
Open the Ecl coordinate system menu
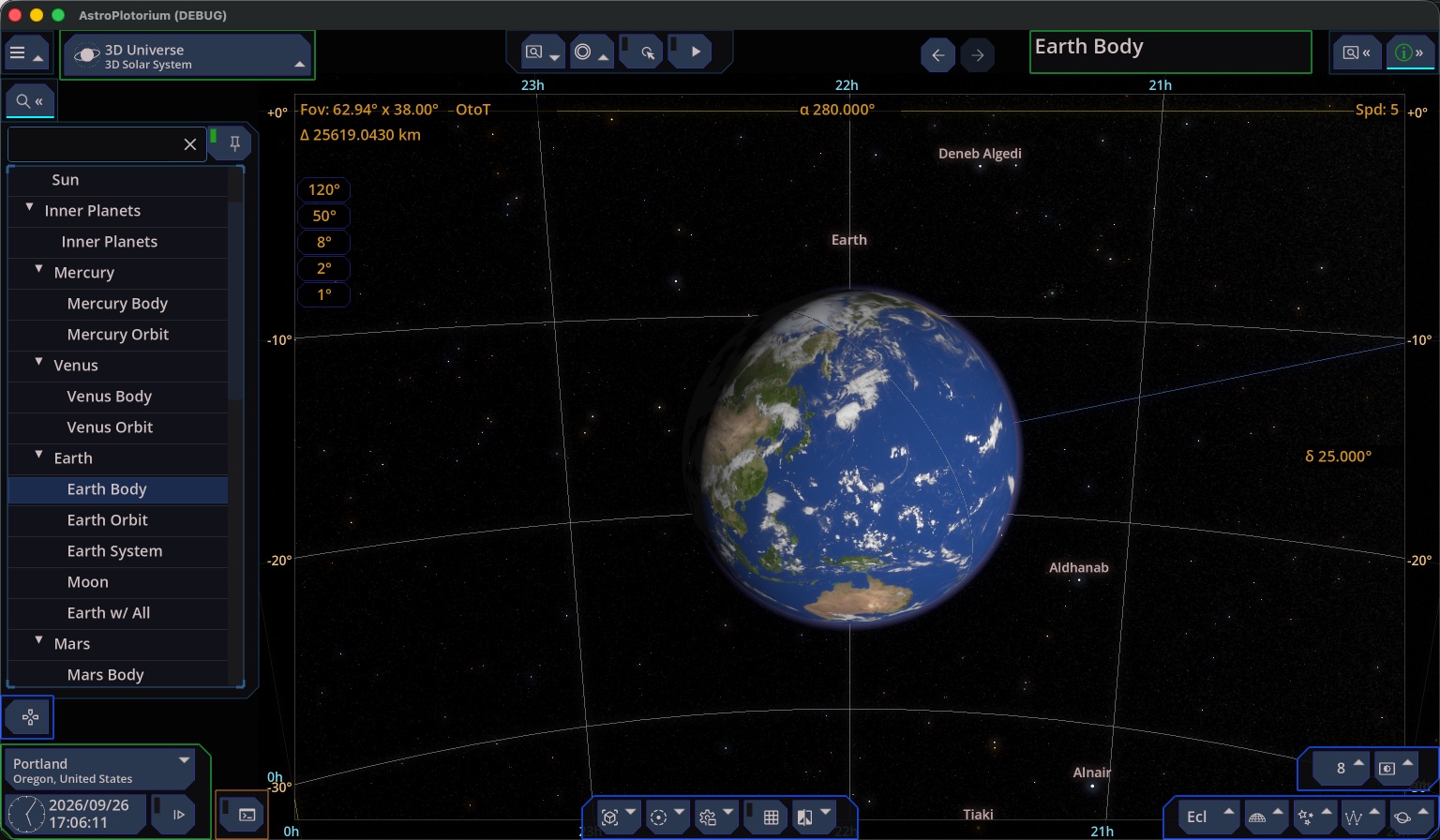click(1207, 817)
